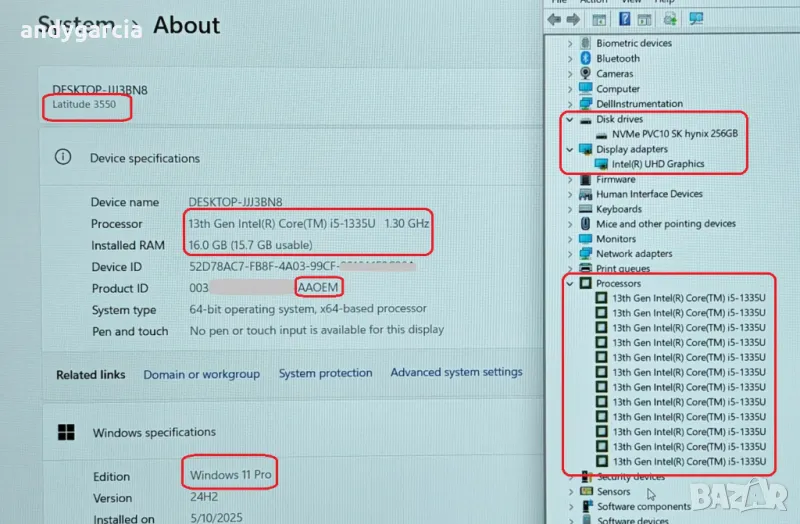Expand the Biometric devices node

click(x=570, y=44)
